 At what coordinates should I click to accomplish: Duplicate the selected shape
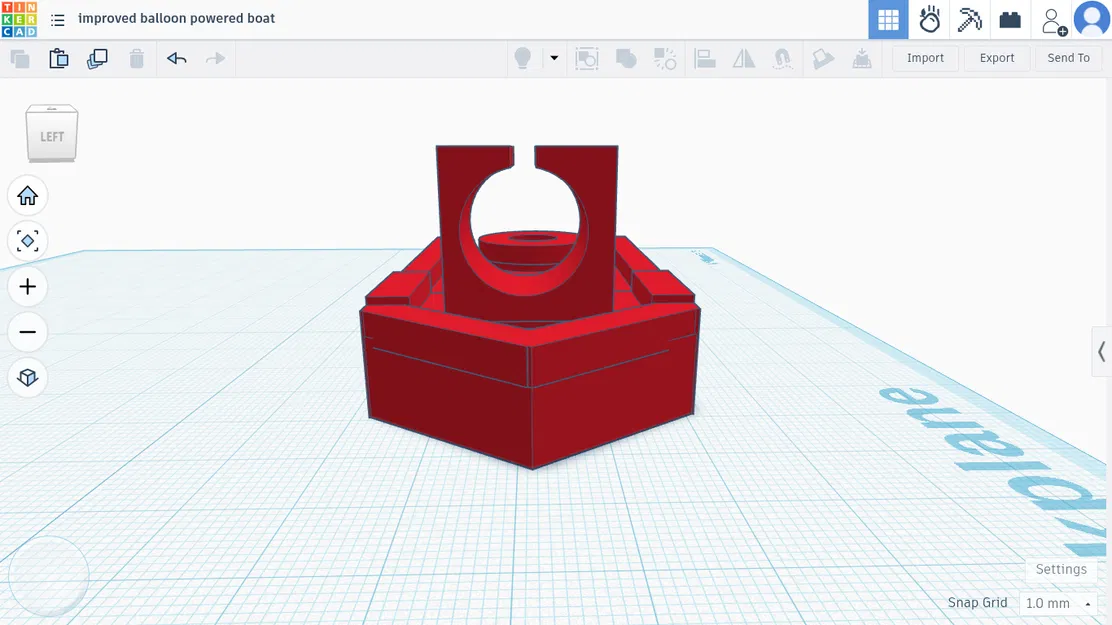pos(97,58)
